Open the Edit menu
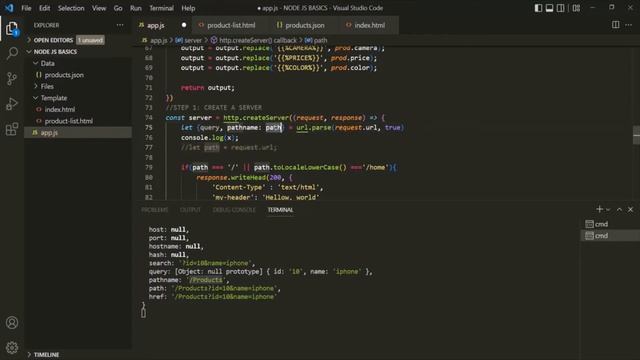Image resolution: width=640 pixels, height=360 pixels. (44, 8)
